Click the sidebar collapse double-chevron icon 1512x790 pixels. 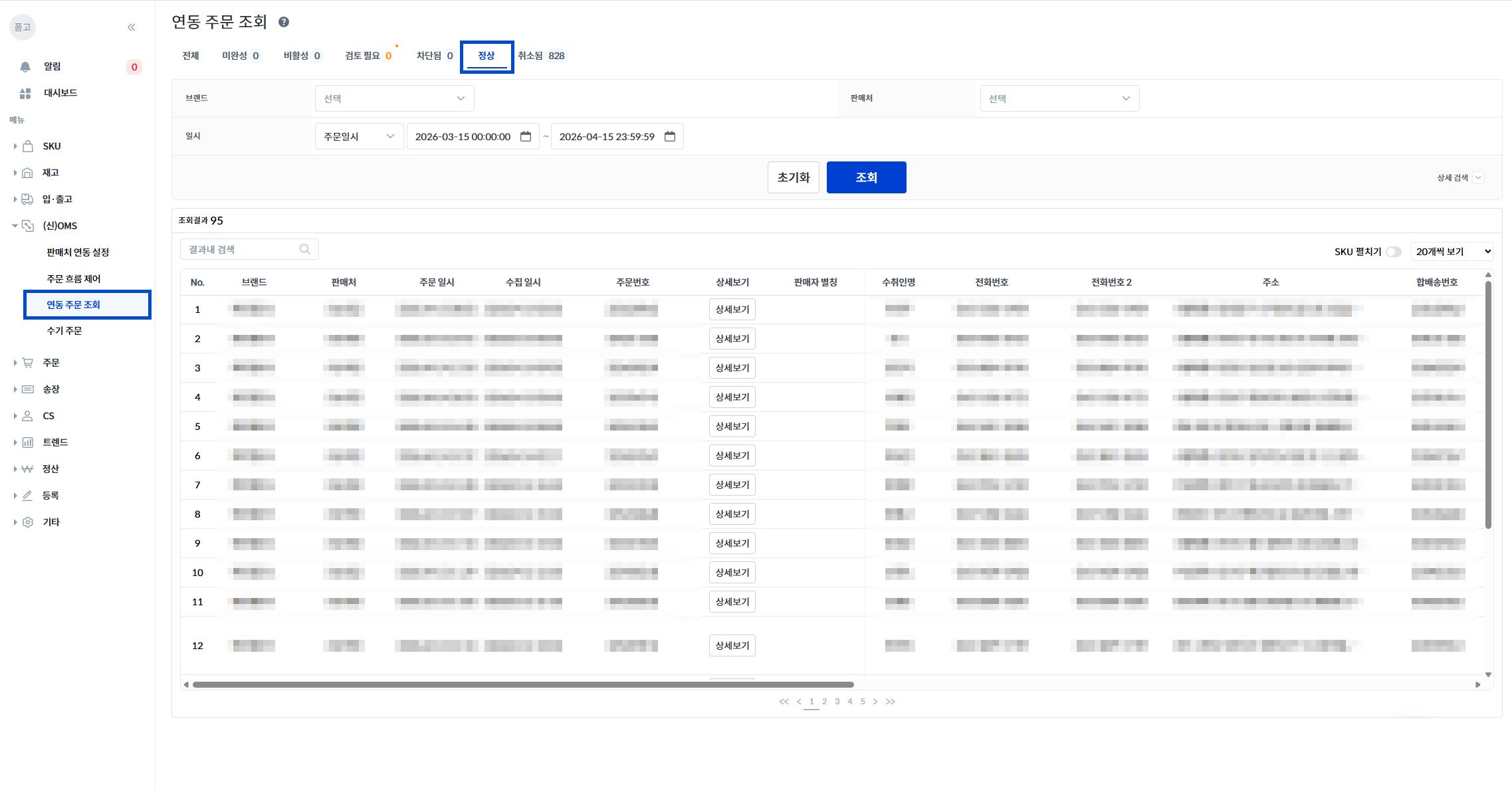point(132,27)
